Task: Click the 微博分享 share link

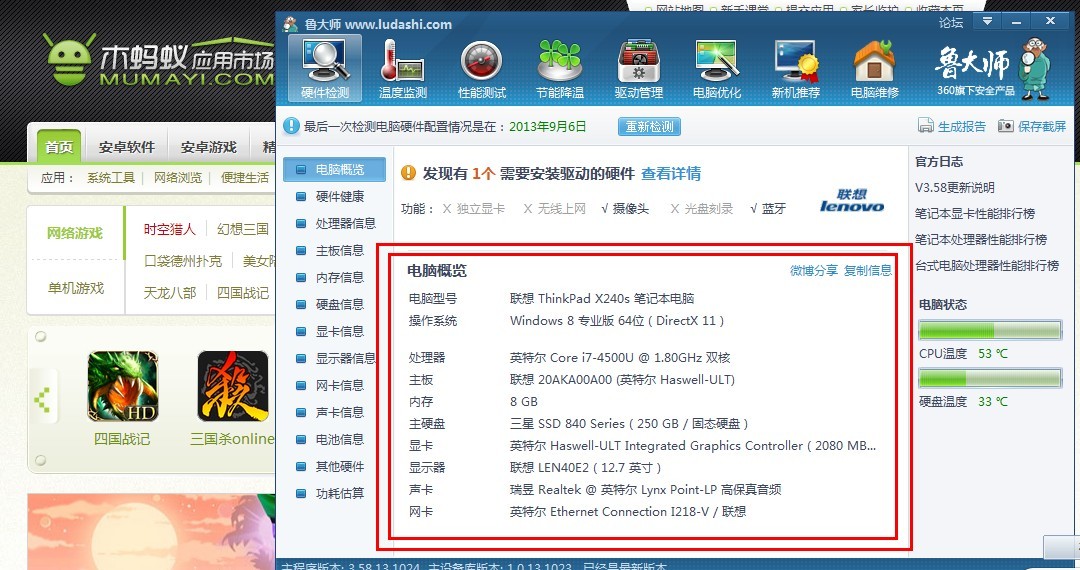Action: point(813,271)
